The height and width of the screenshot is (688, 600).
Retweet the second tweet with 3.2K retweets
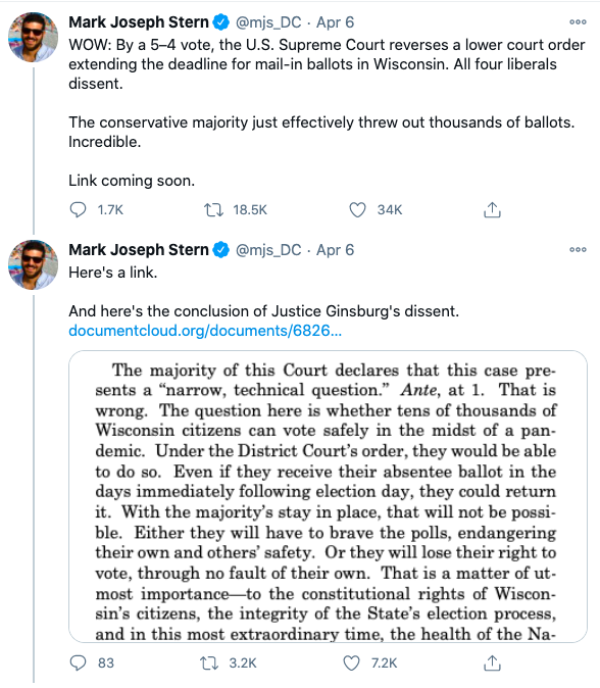point(209,663)
